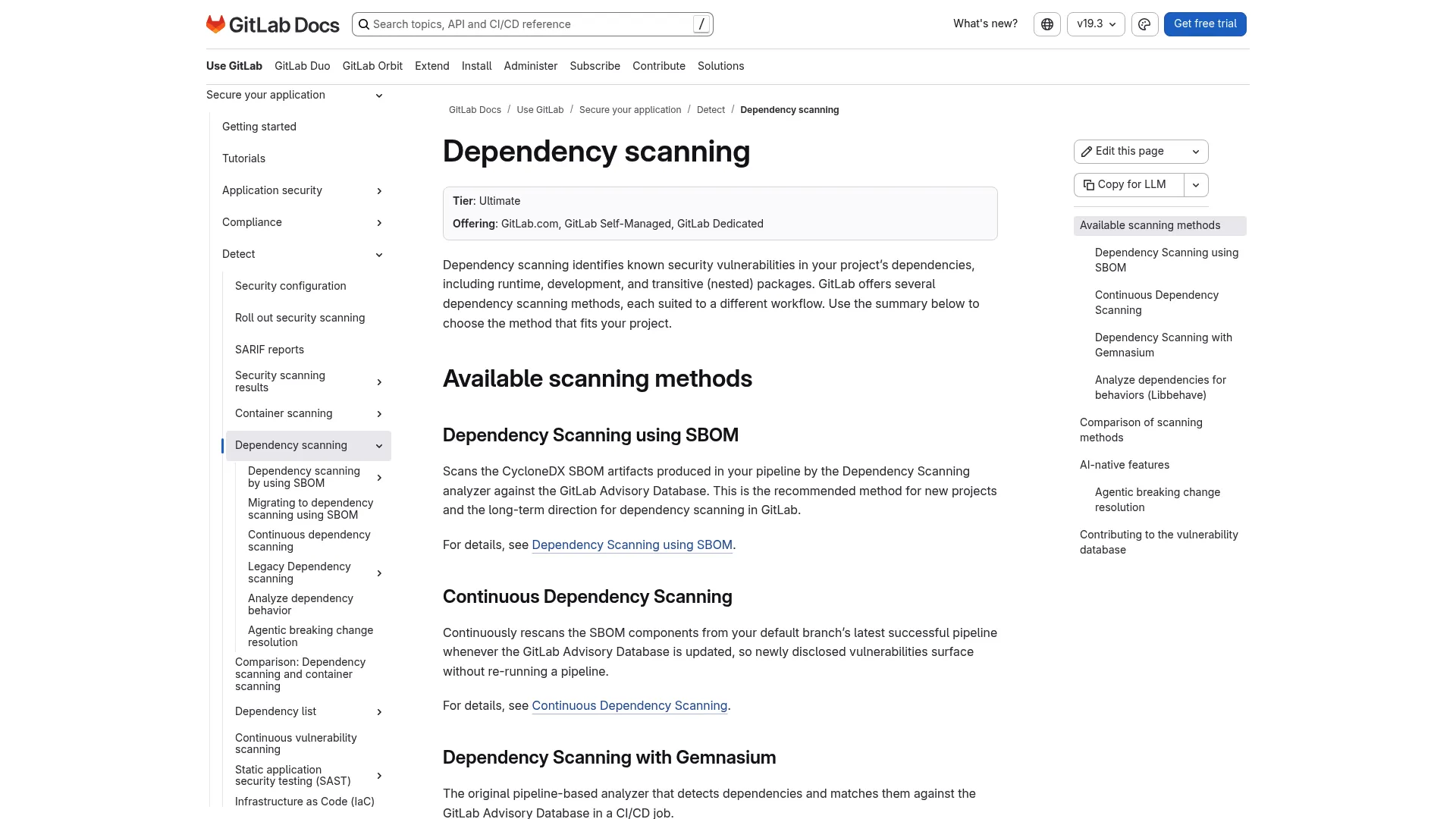
Task: Open the GitLab Duo nav tab
Action: pos(302,66)
